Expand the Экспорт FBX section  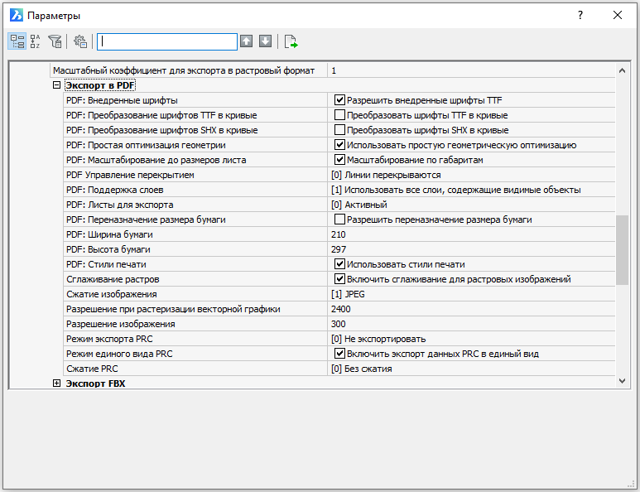click(x=57, y=383)
